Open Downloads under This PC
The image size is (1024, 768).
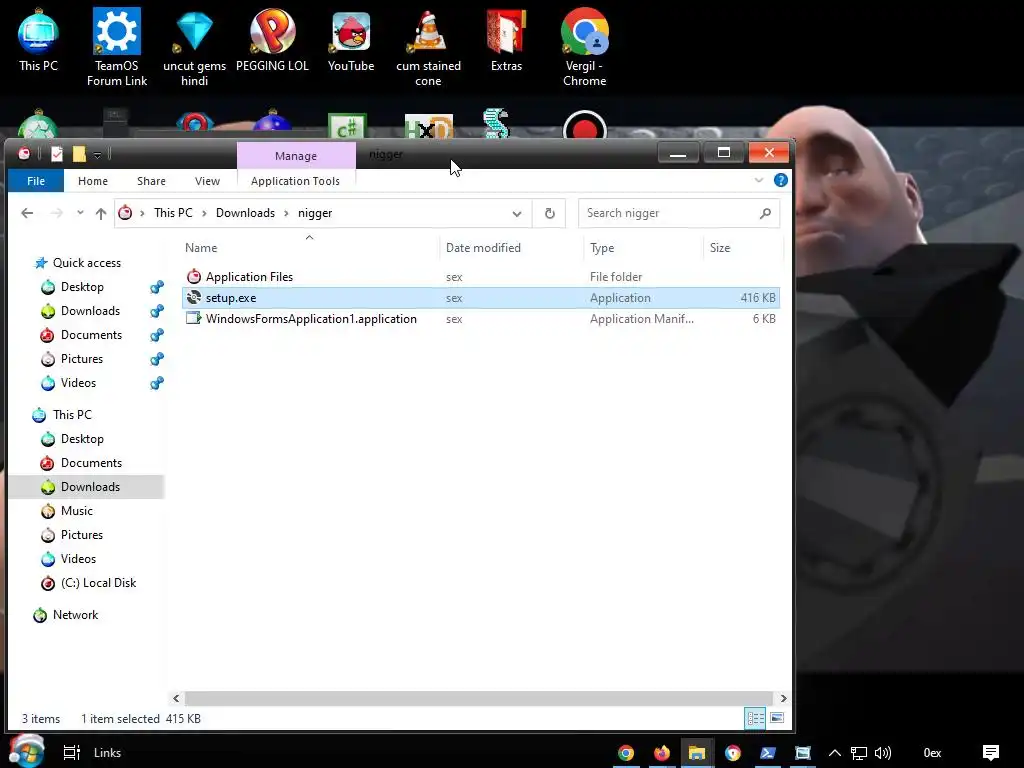pos(90,487)
